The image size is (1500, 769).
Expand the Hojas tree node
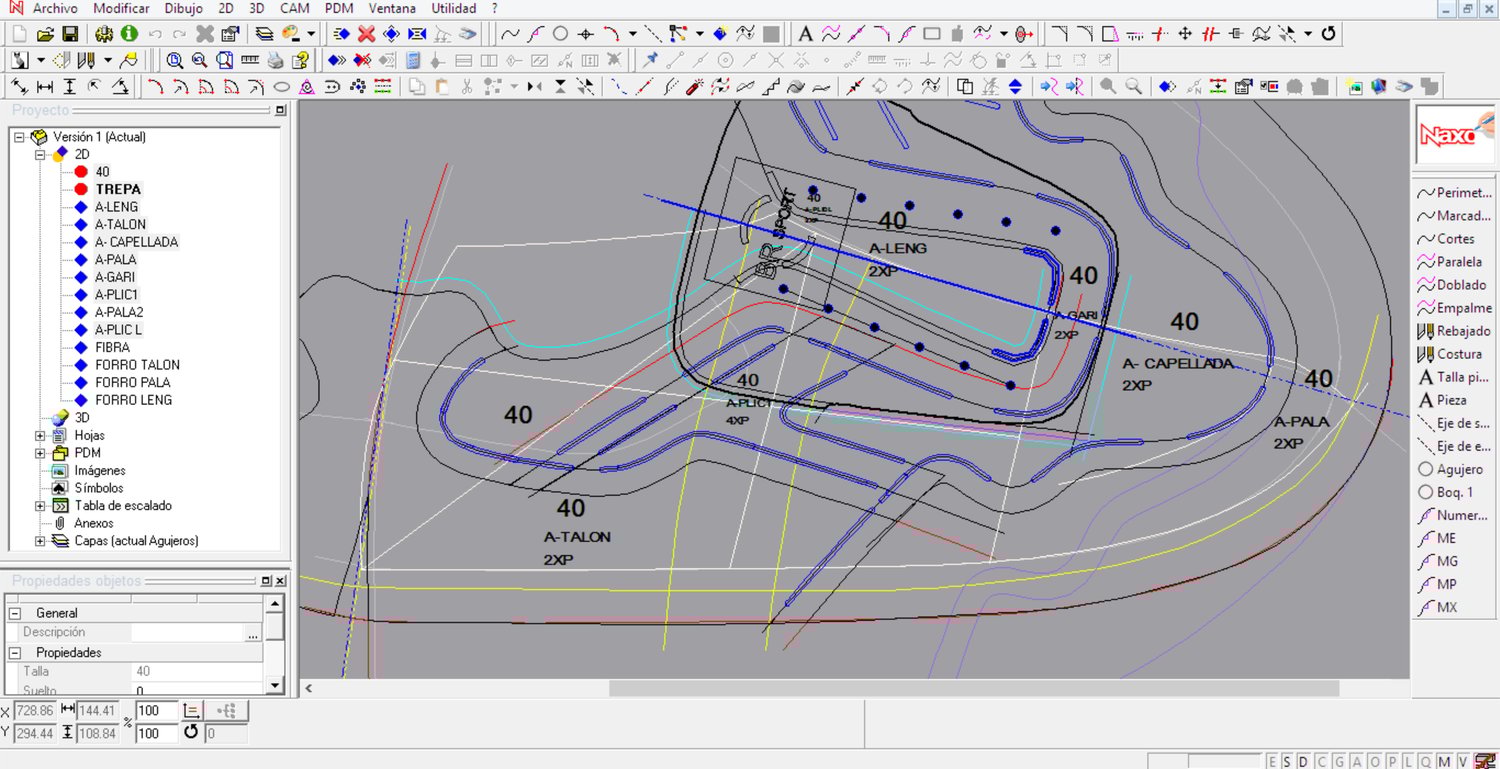tap(41, 435)
